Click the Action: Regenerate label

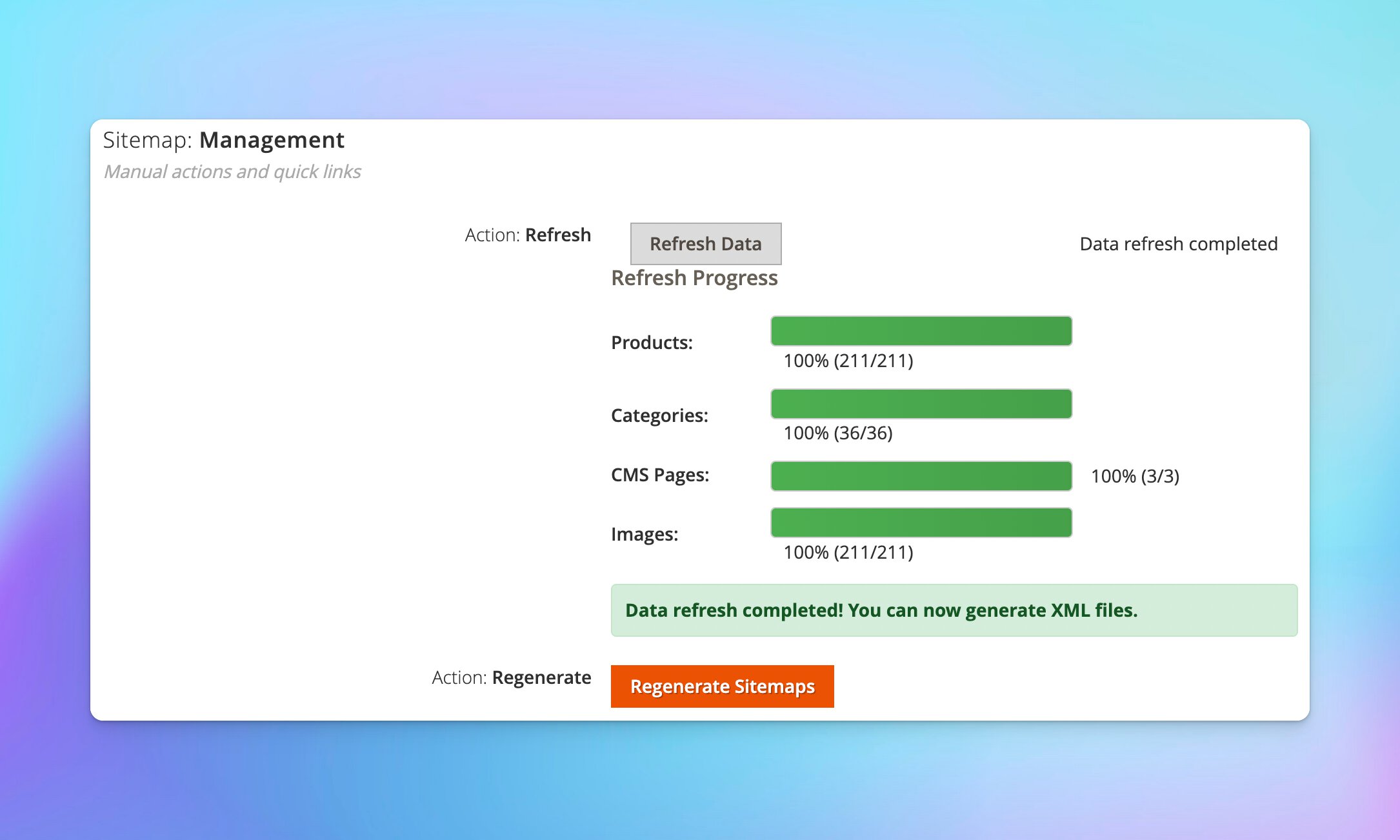click(x=511, y=677)
